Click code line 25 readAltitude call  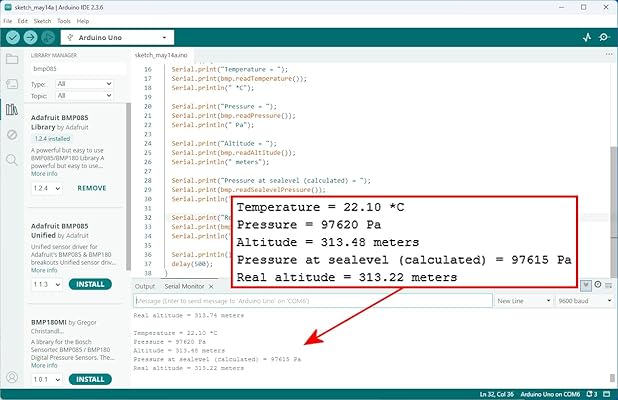click(233, 153)
